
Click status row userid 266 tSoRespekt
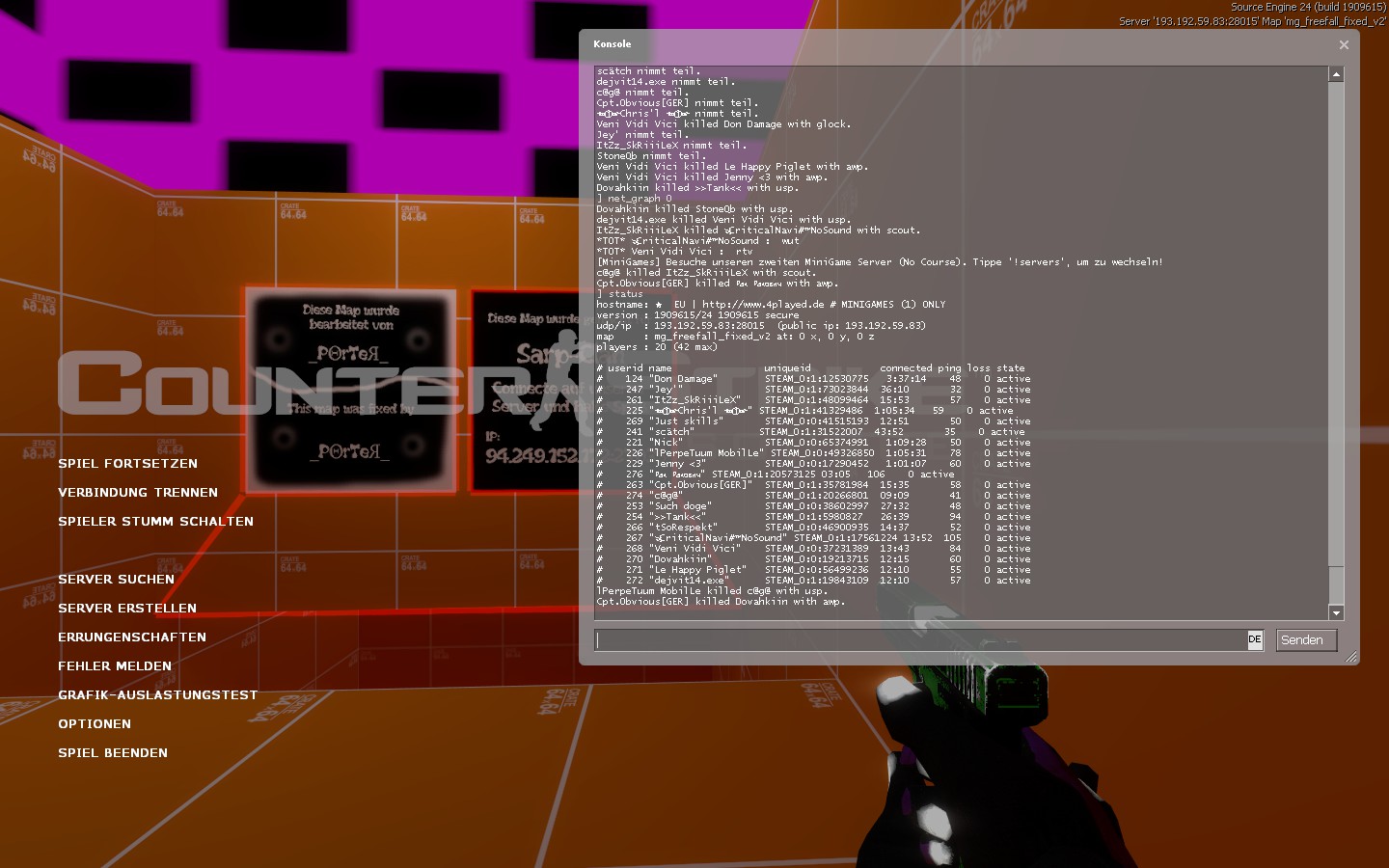coord(813,528)
